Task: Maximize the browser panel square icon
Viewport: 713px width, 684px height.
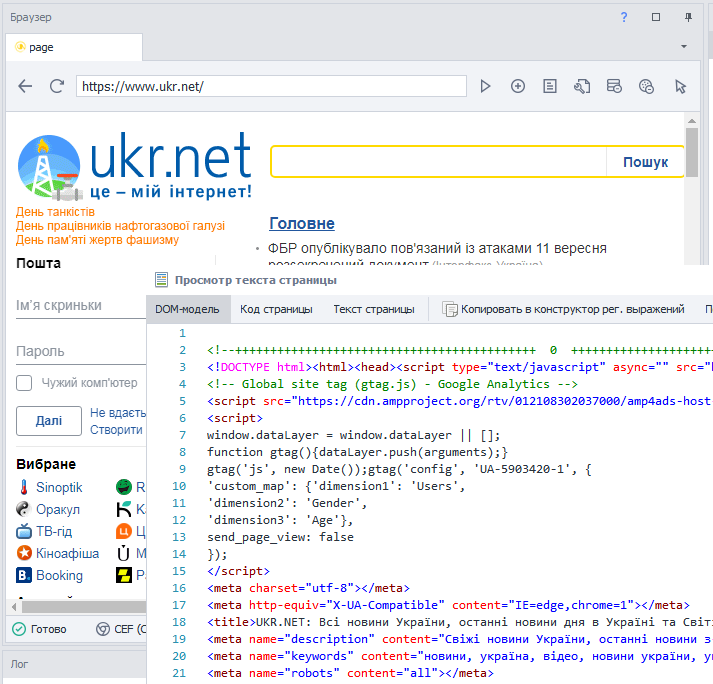Action: [x=656, y=17]
